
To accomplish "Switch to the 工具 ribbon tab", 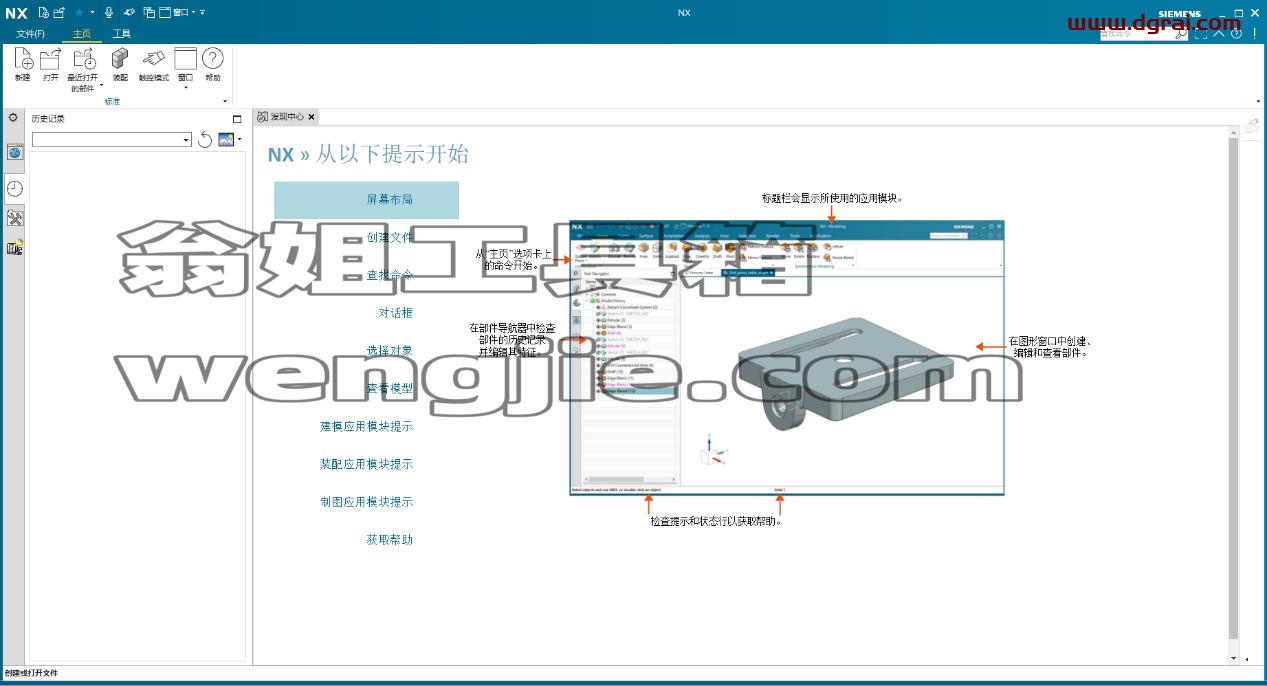I will [122, 34].
